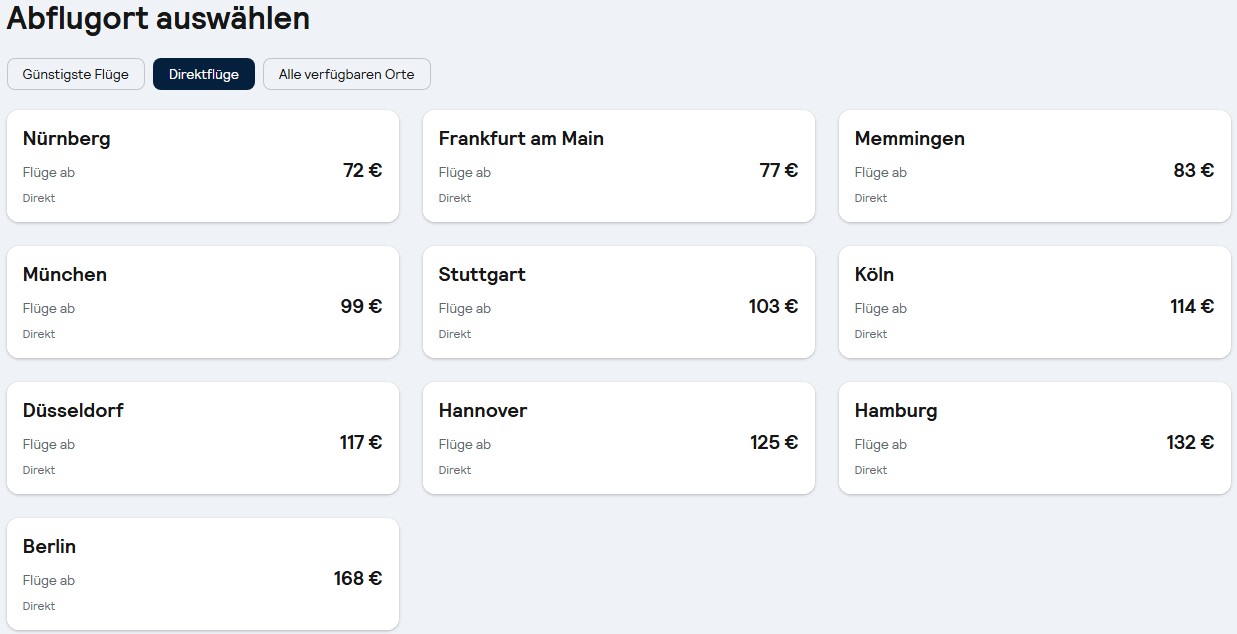Click the 103 € Stuttgart price
Viewport: 1237px width, 634px height.
point(773,306)
